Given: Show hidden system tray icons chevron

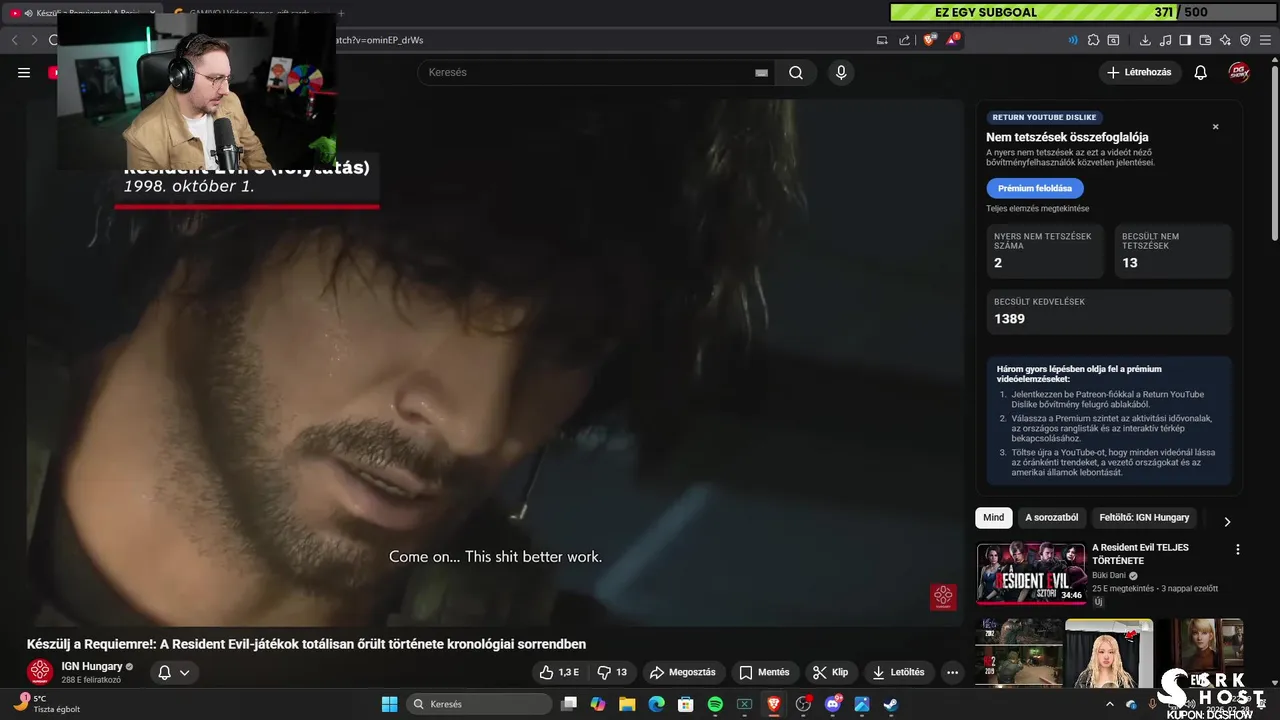Looking at the screenshot, I should click(1111, 704).
